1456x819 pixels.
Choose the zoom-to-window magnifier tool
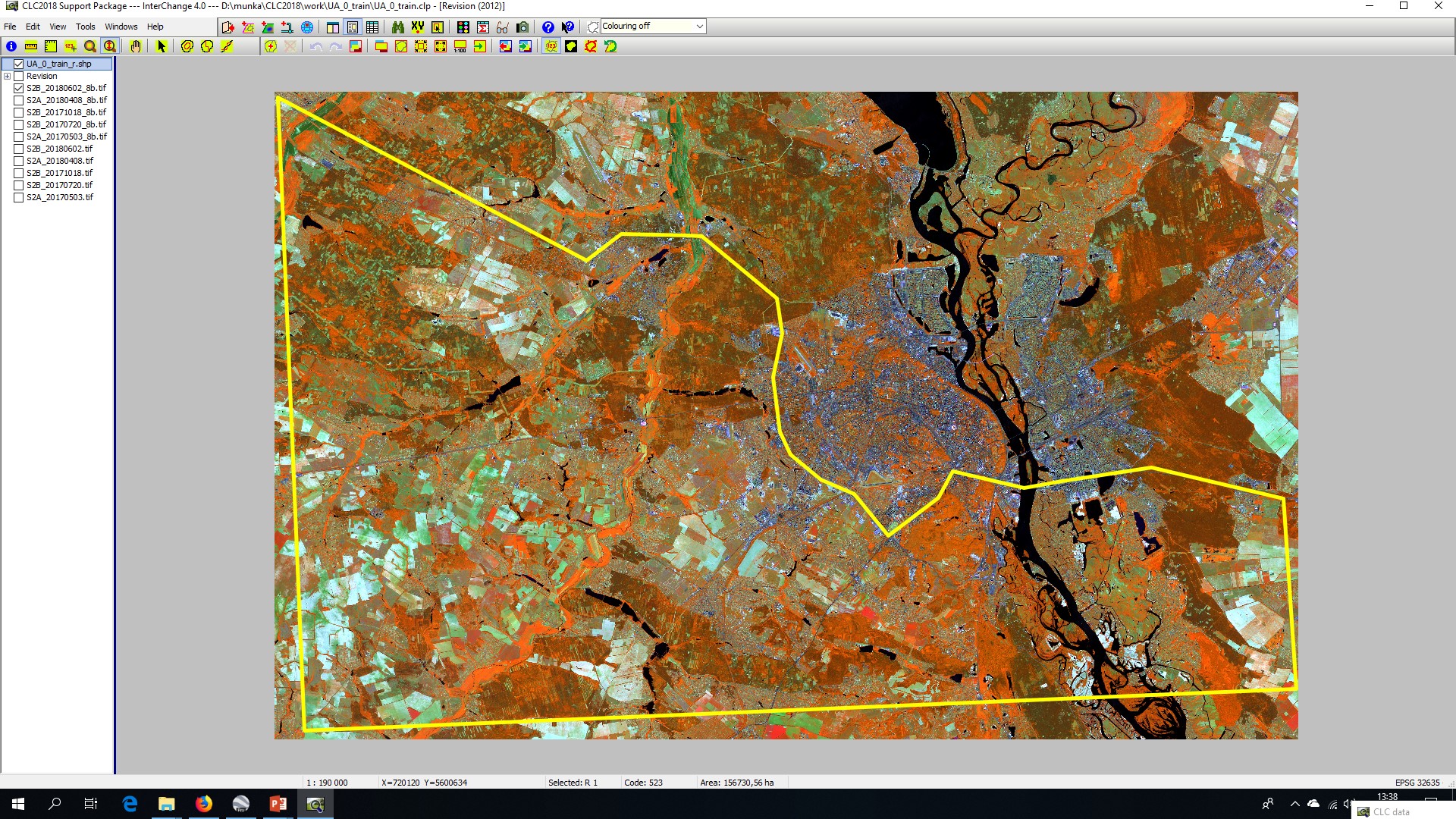(90, 46)
